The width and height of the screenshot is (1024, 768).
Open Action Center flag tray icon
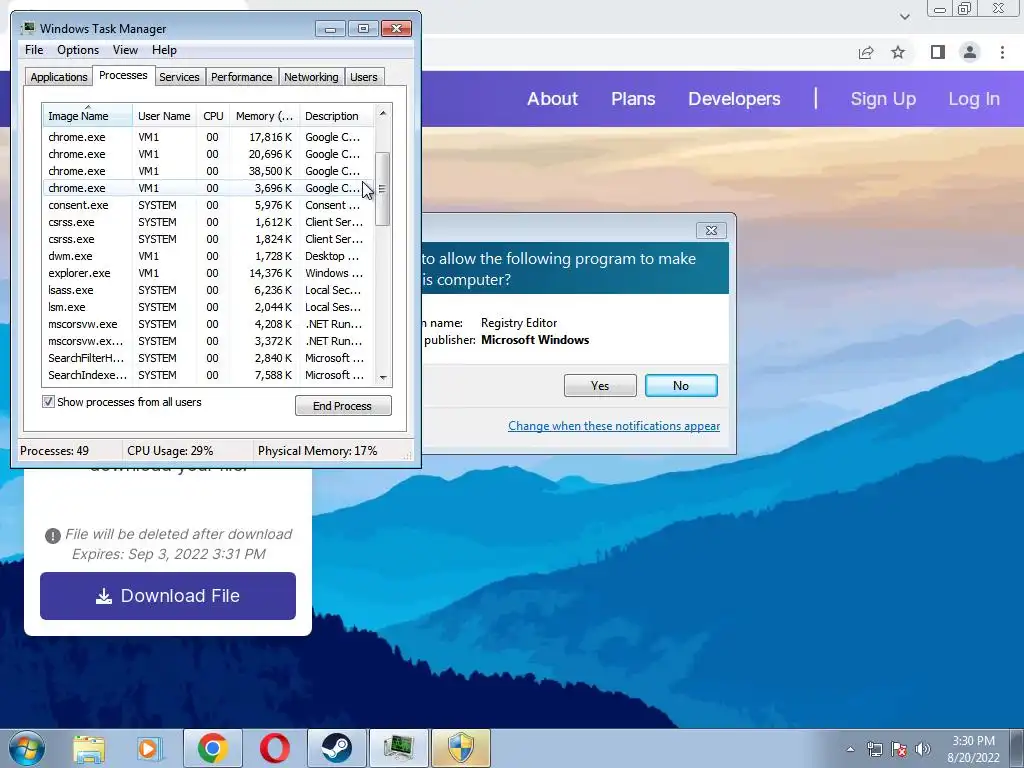(x=899, y=749)
